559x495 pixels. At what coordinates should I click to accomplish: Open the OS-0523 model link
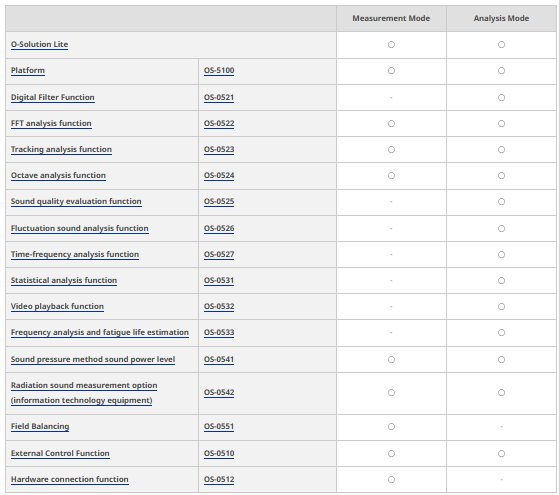[x=219, y=150]
